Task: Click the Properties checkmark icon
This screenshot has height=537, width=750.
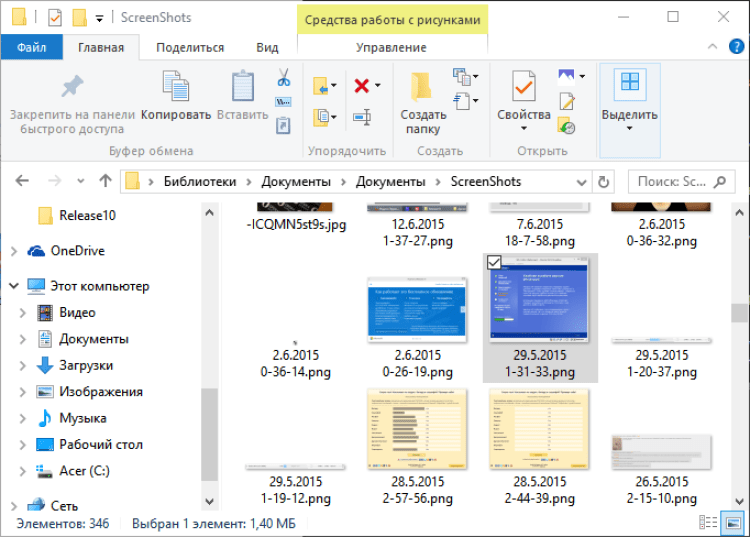Action: click(524, 86)
